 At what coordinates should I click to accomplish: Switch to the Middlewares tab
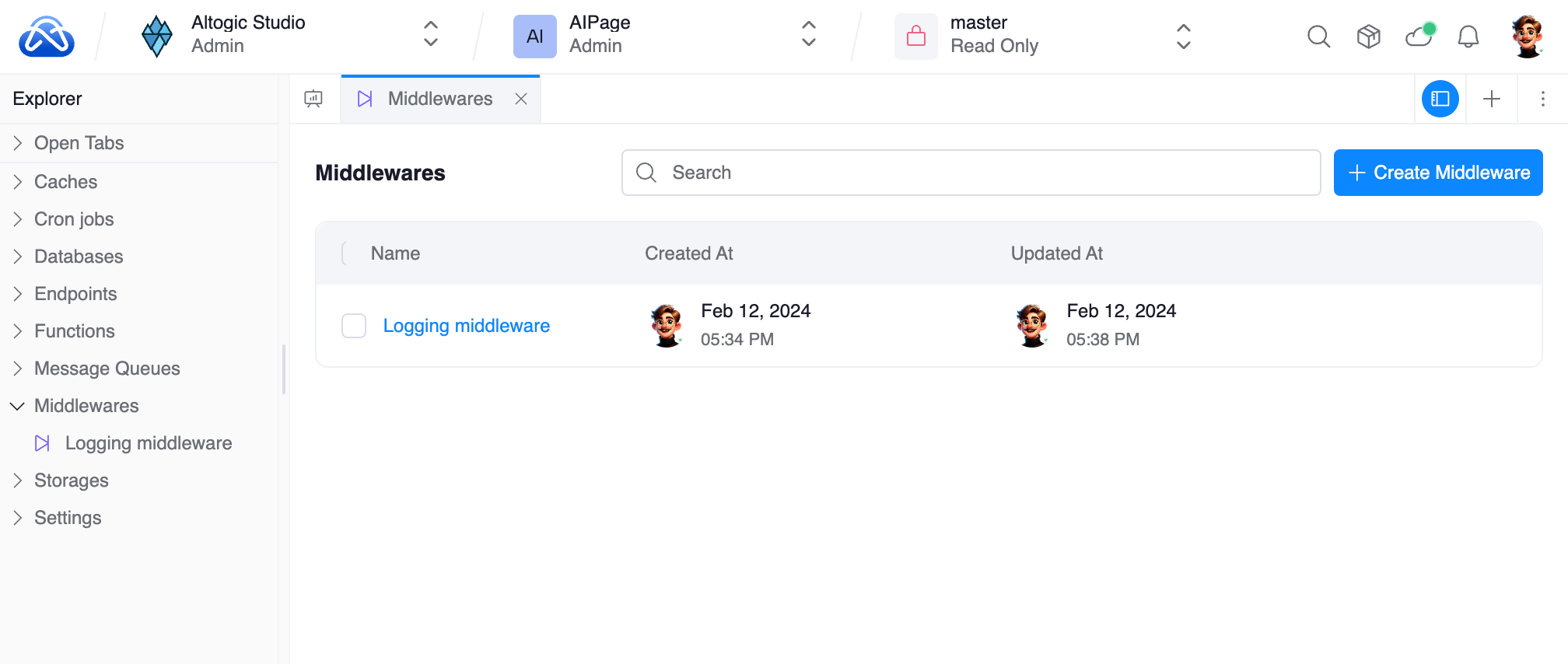pos(439,99)
